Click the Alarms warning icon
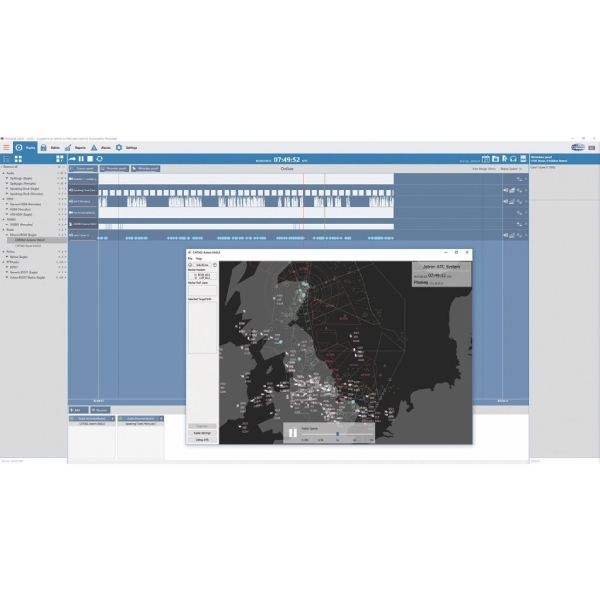The width and height of the screenshot is (600, 600). [99, 147]
